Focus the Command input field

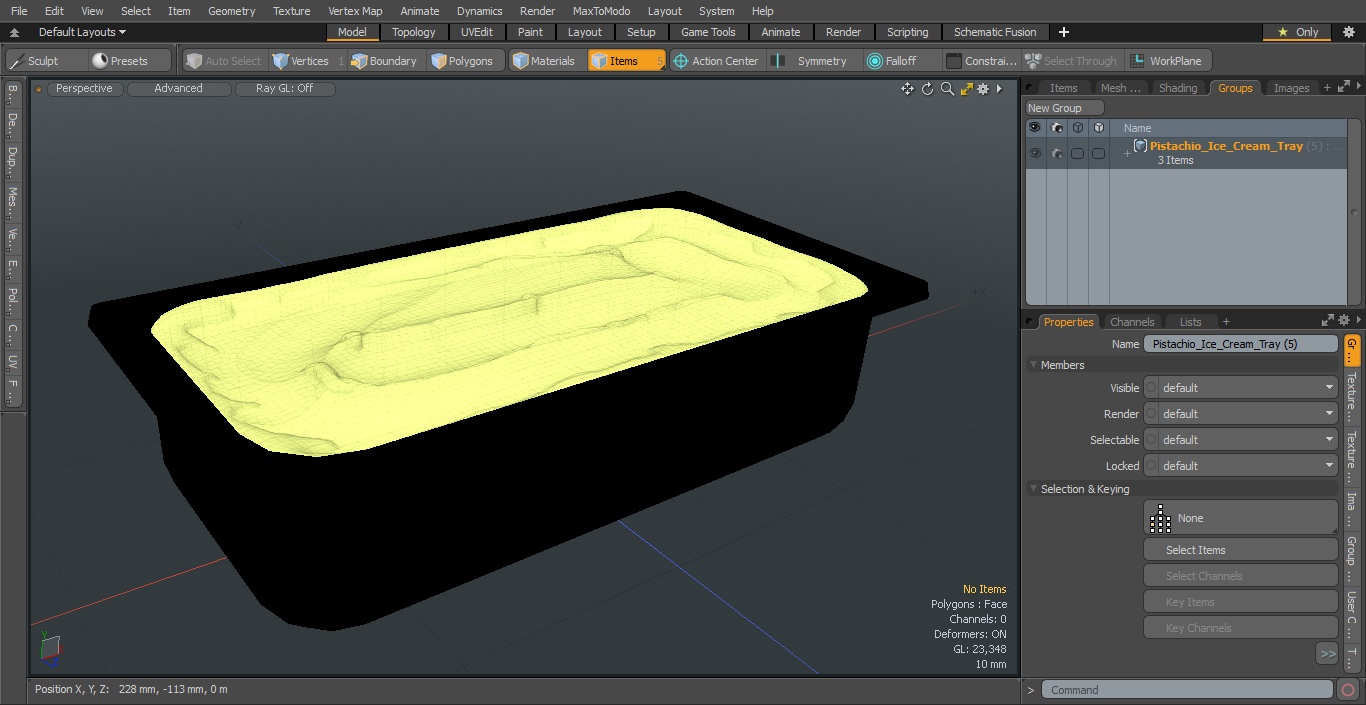coord(1187,690)
